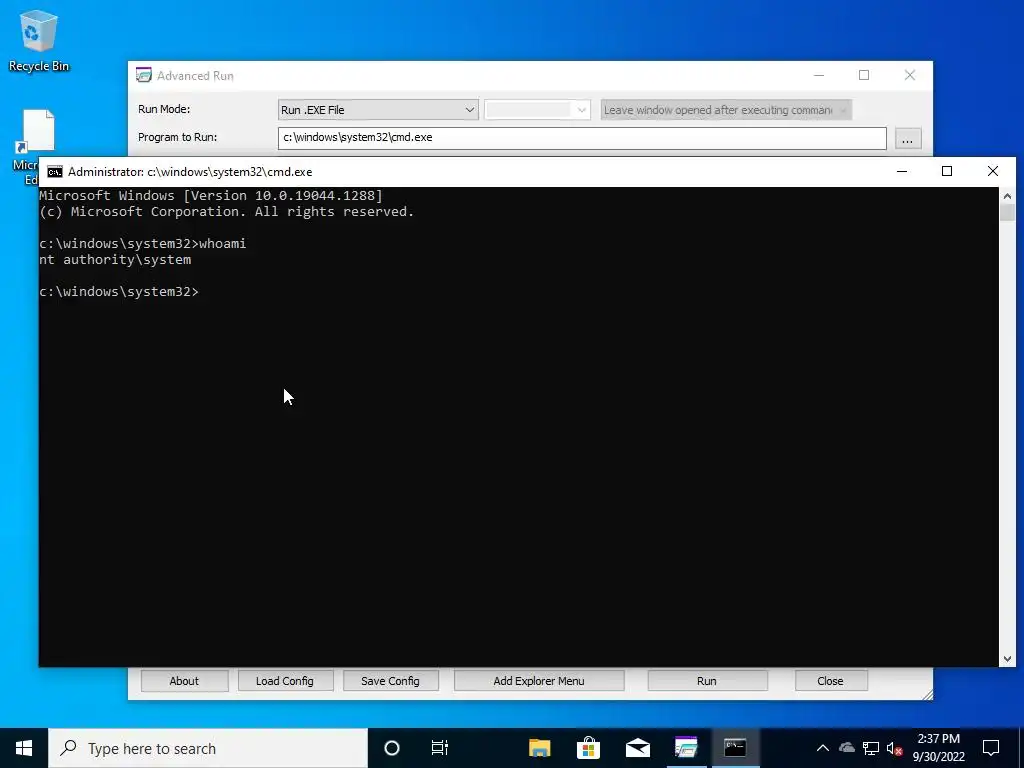Open the Run Mode dropdown
The height and width of the screenshot is (768, 1024).
click(x=378, y=110)
